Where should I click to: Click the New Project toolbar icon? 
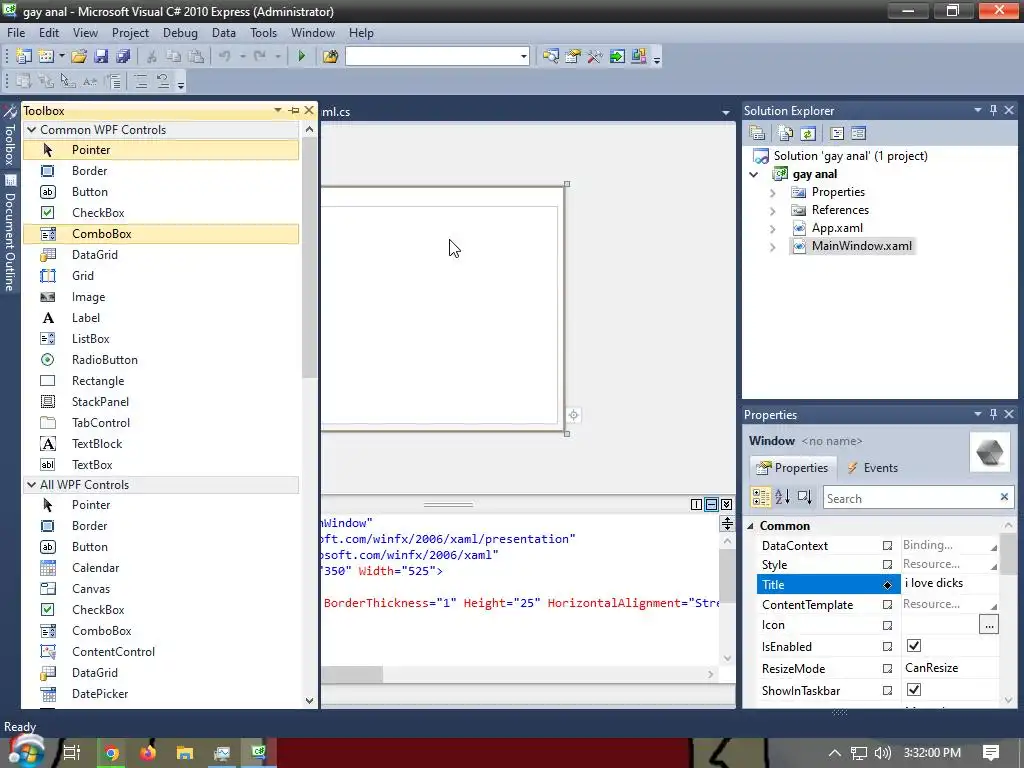(x=24, y=56)
